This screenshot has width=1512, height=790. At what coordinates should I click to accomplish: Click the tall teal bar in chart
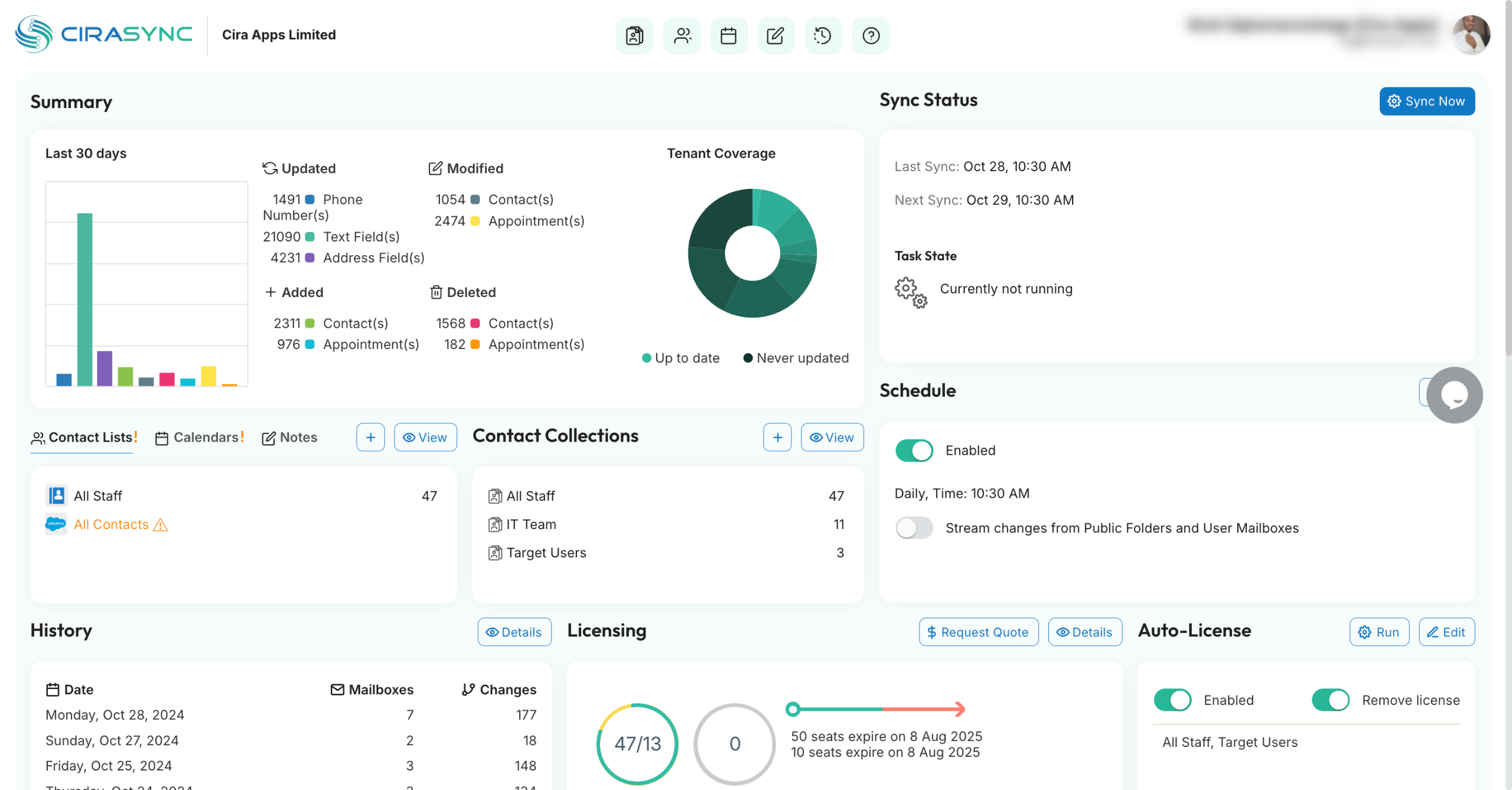(x=84, y=299)
